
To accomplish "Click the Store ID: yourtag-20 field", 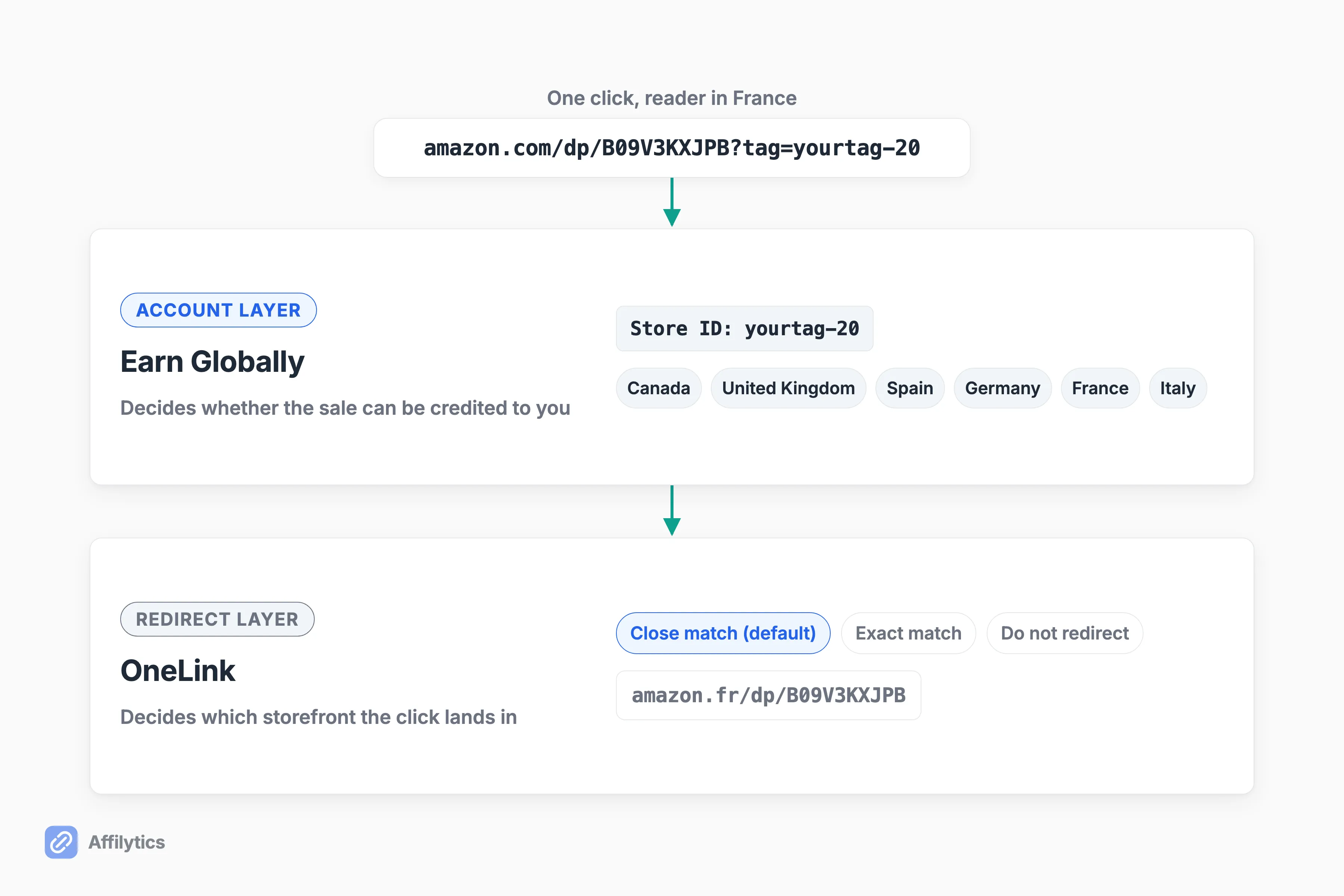I will coord(744,329).
